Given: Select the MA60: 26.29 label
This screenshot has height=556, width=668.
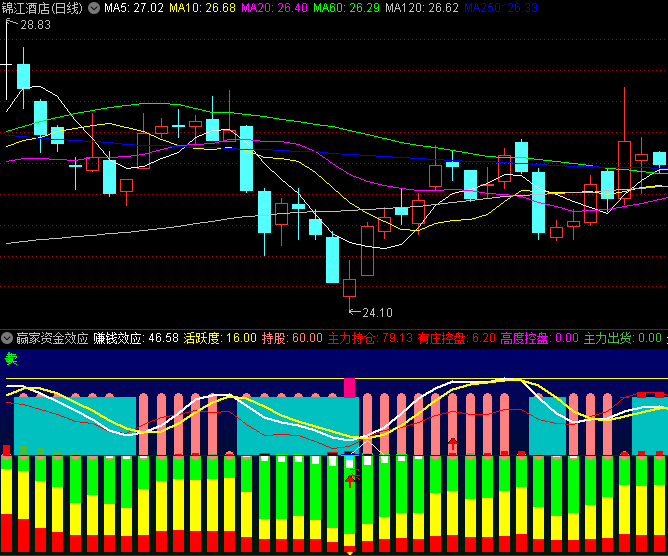Looking at the screenshot, I should 346,8.
